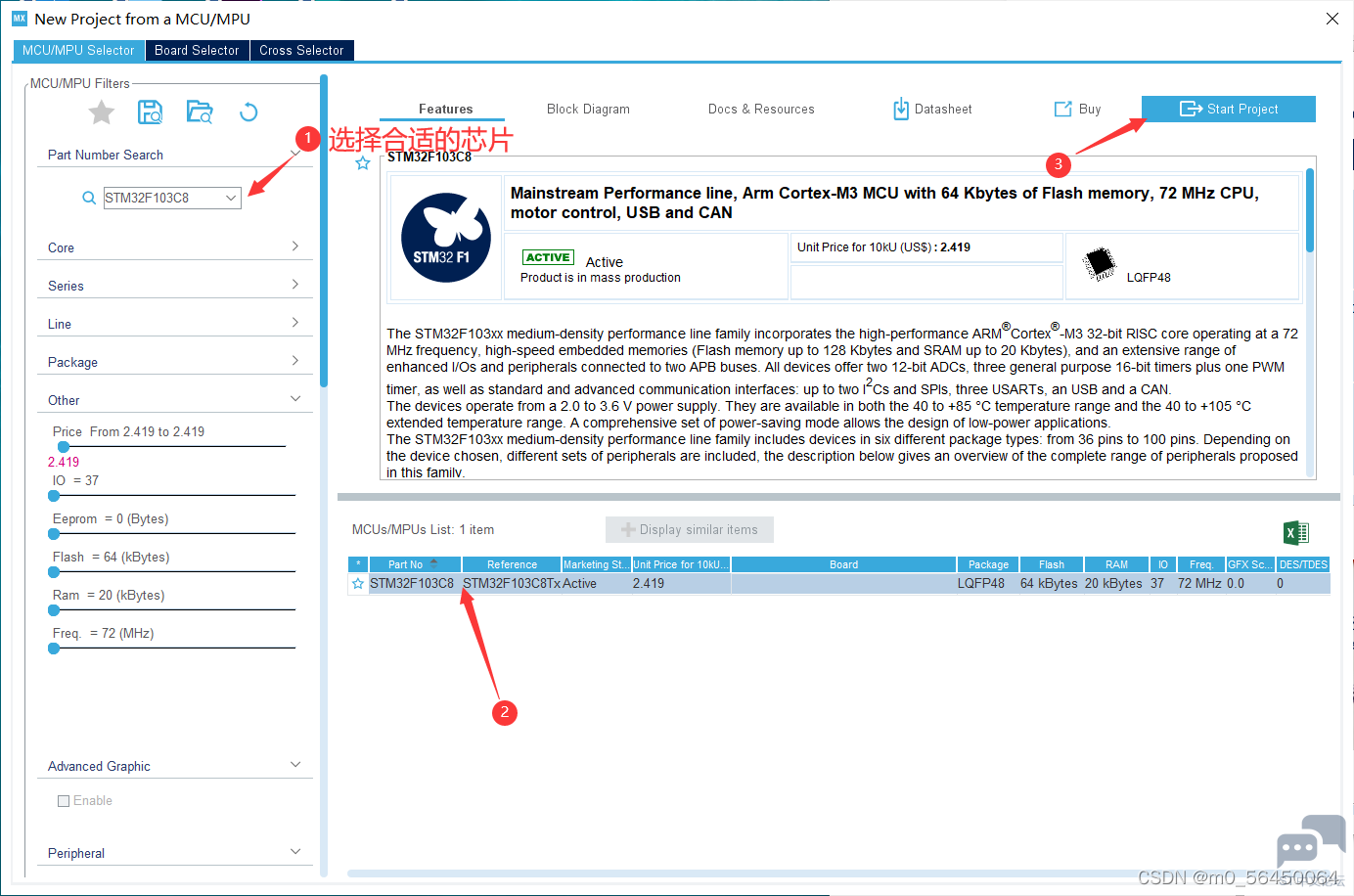
Task: Sort by the Flash column header
Action: (1052, 564)
